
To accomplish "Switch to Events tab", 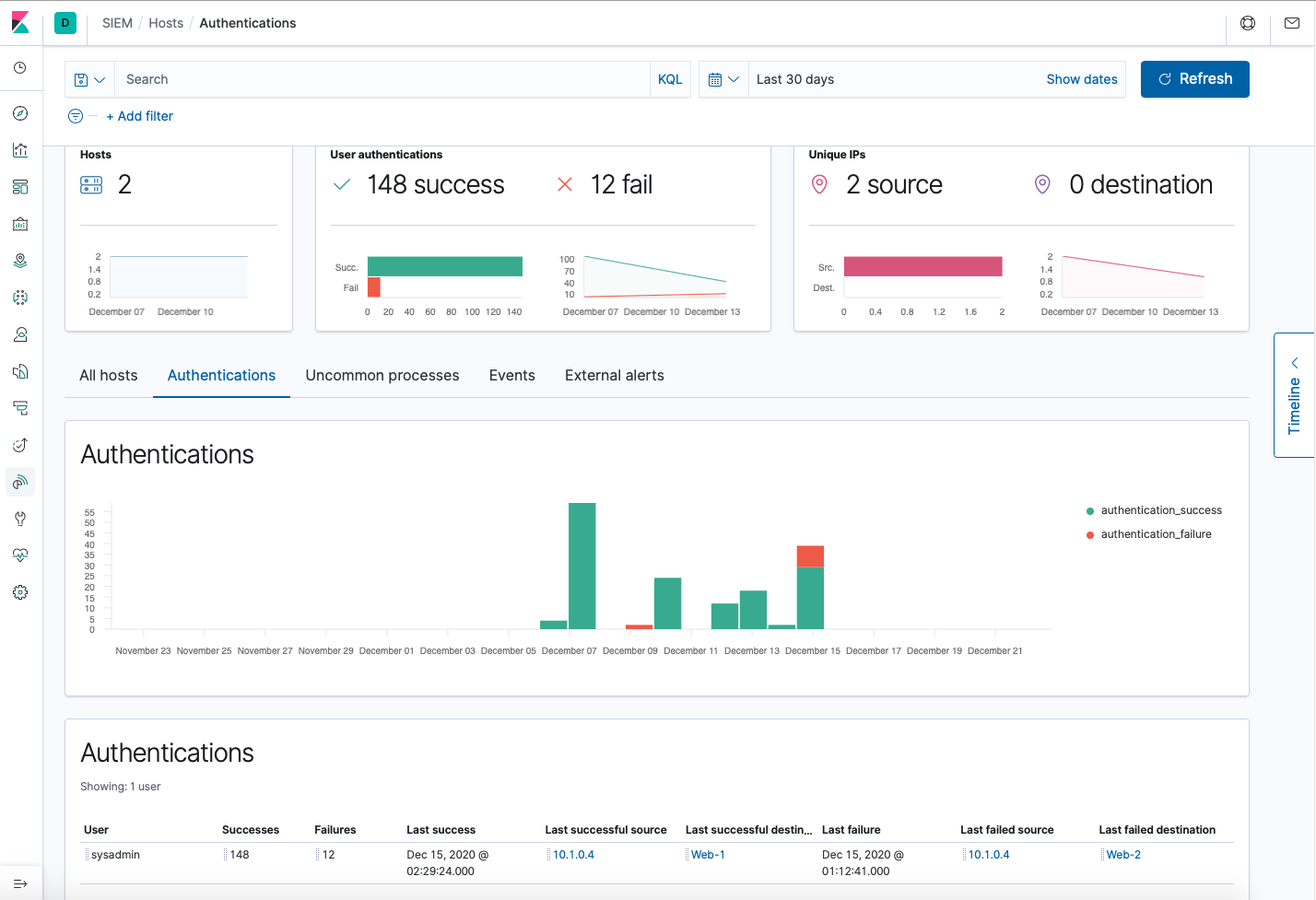I will (512, 376).
